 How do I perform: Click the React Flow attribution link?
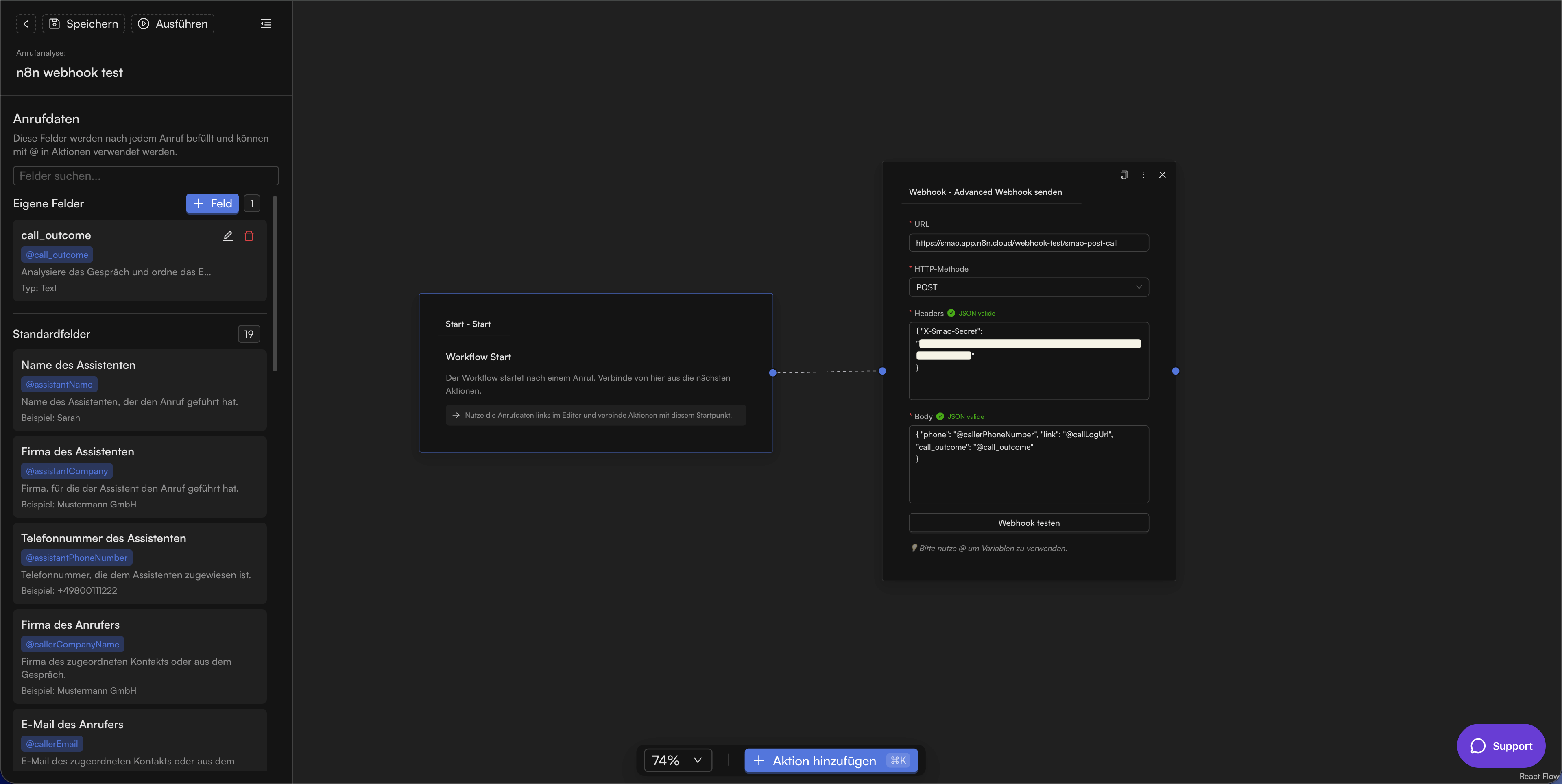click(x=1539, y=776)
